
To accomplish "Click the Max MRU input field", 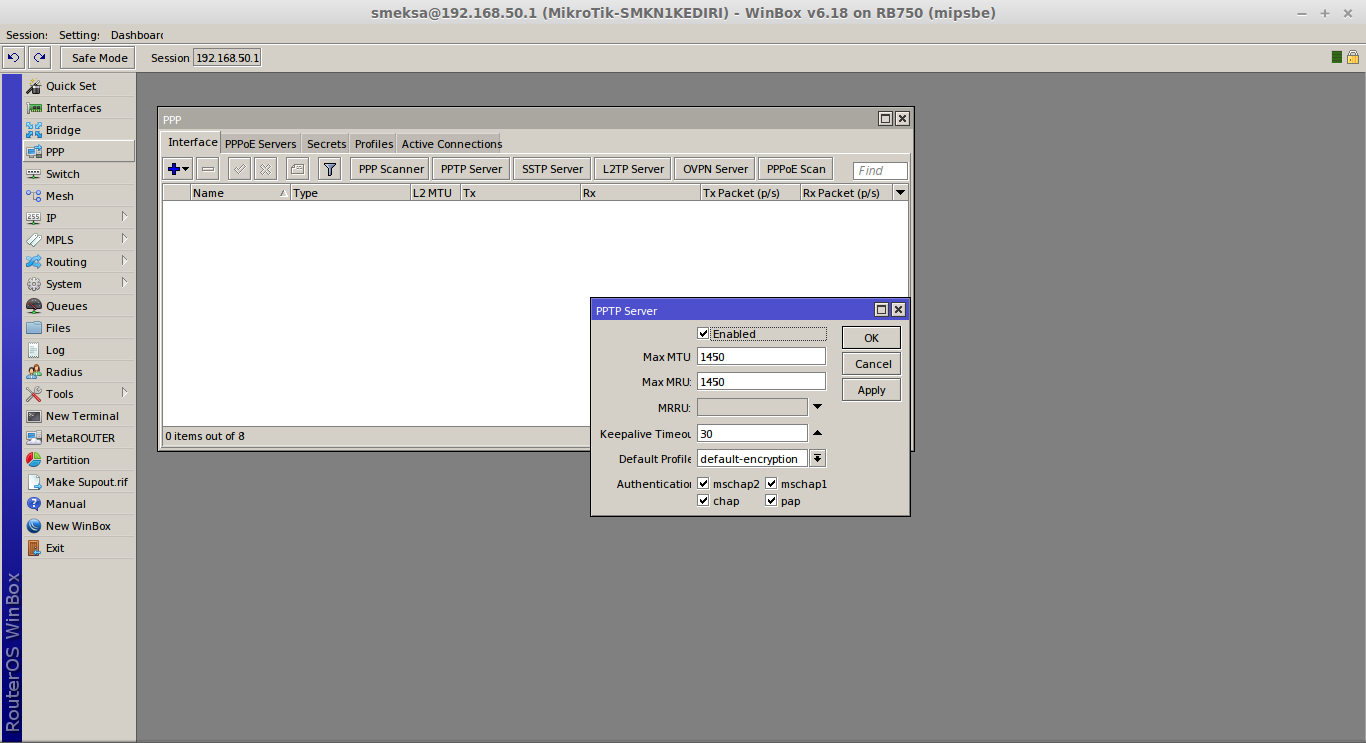I will (761, 381).
